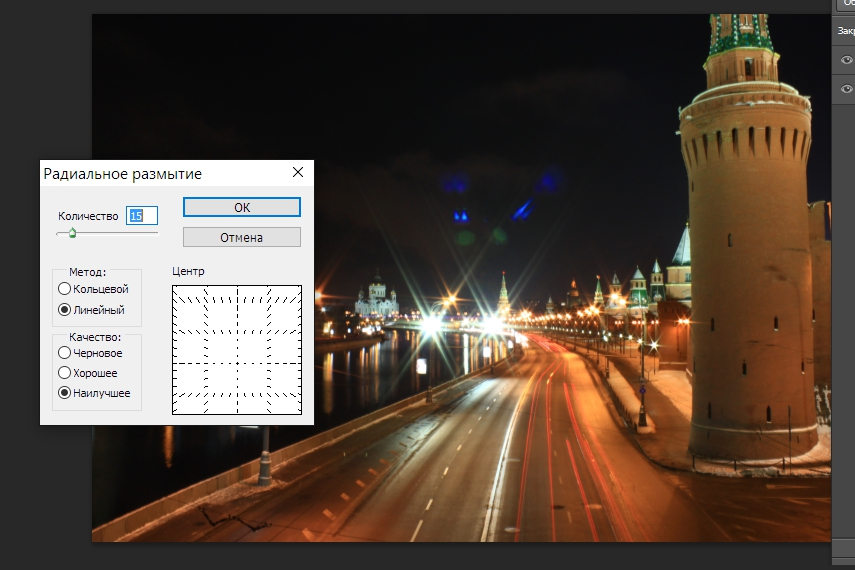Select the Хорошее quality option

(x=65, y=373)
